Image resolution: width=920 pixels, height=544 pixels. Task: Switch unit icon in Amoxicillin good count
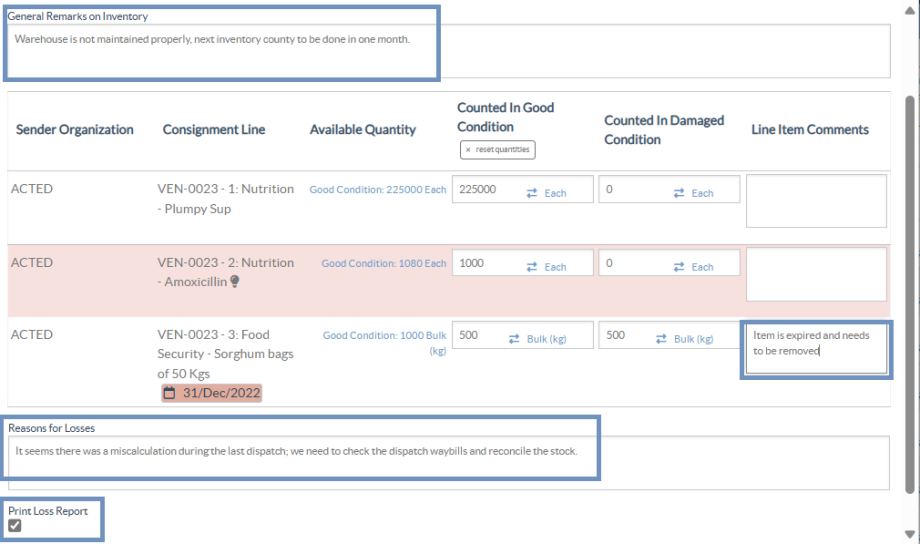coord(532,267)
